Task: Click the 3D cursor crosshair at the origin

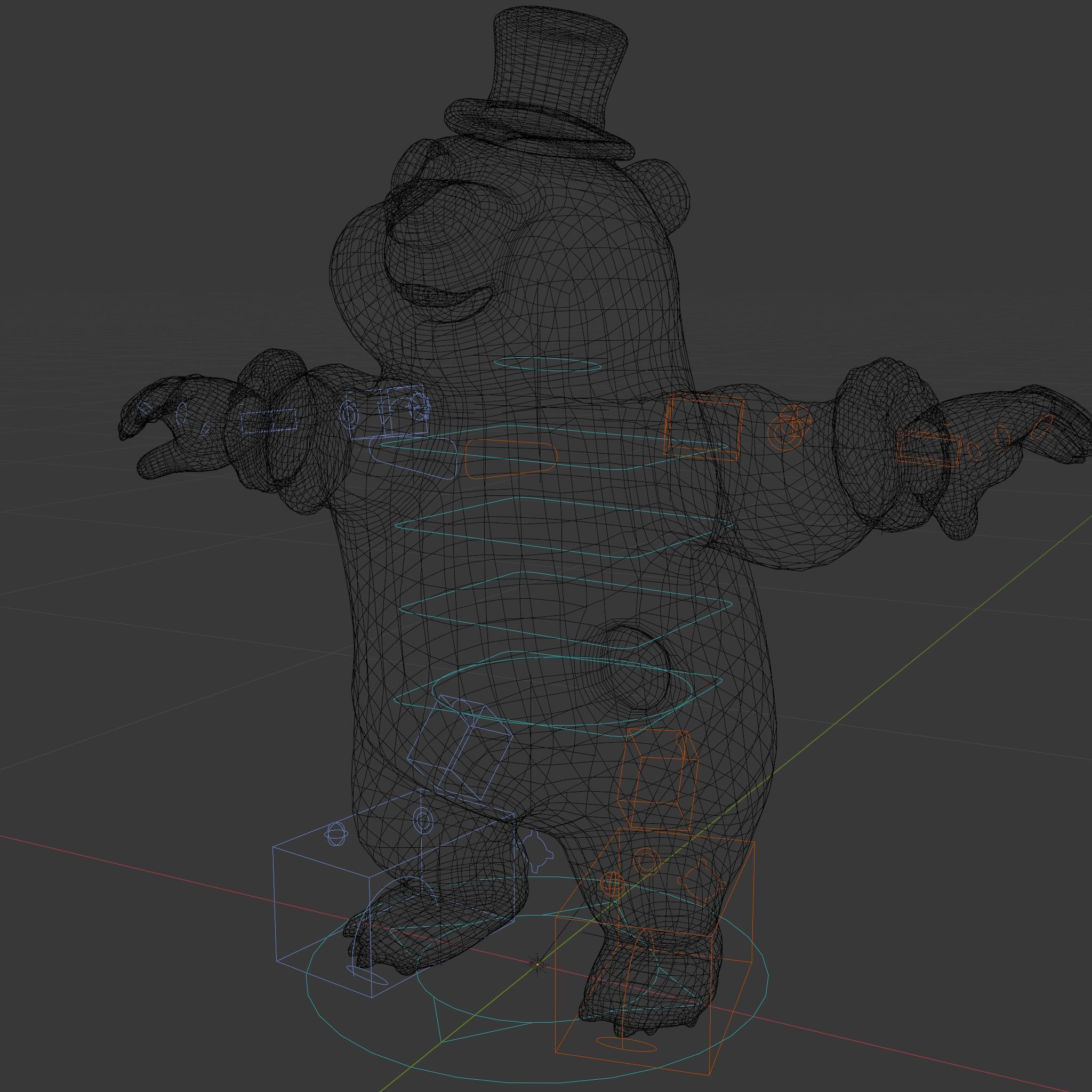Action: (536, 964)
